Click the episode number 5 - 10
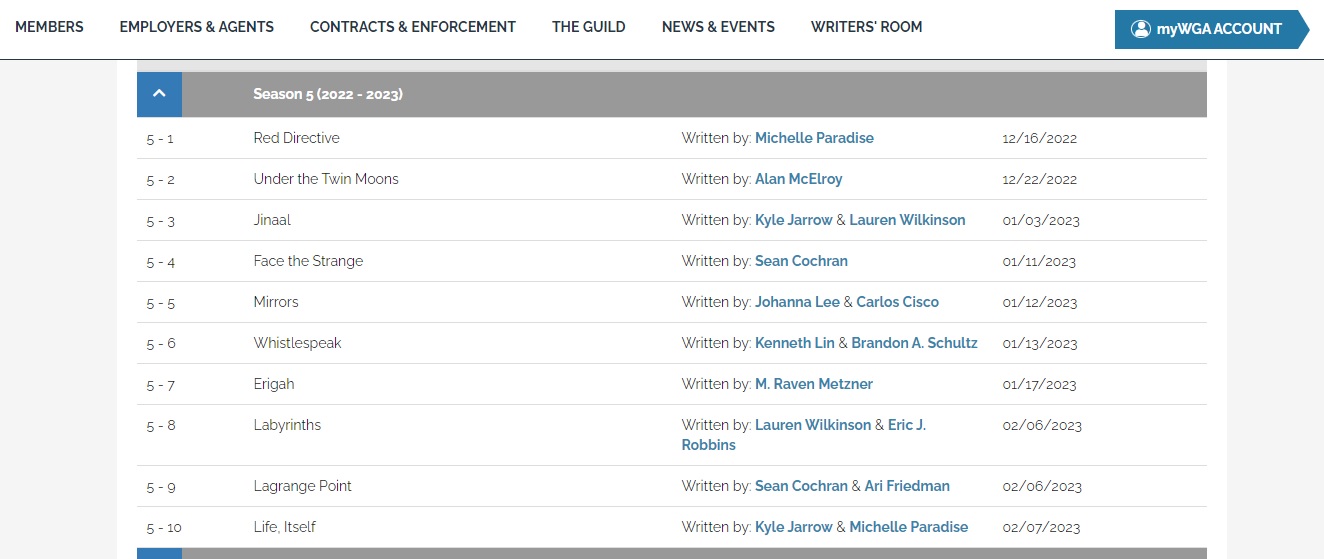Image resolution: width=1324 pixels, height=559 pixels. point(164,528)
